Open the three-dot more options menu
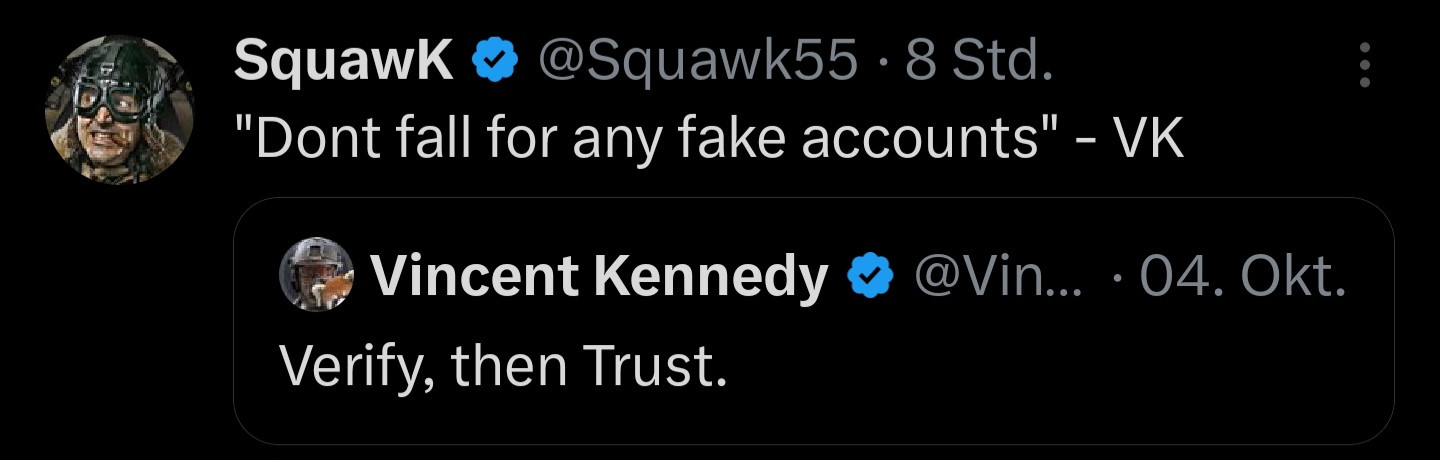The width and height of the screenshot is (1440, 460). point(1365,65)
